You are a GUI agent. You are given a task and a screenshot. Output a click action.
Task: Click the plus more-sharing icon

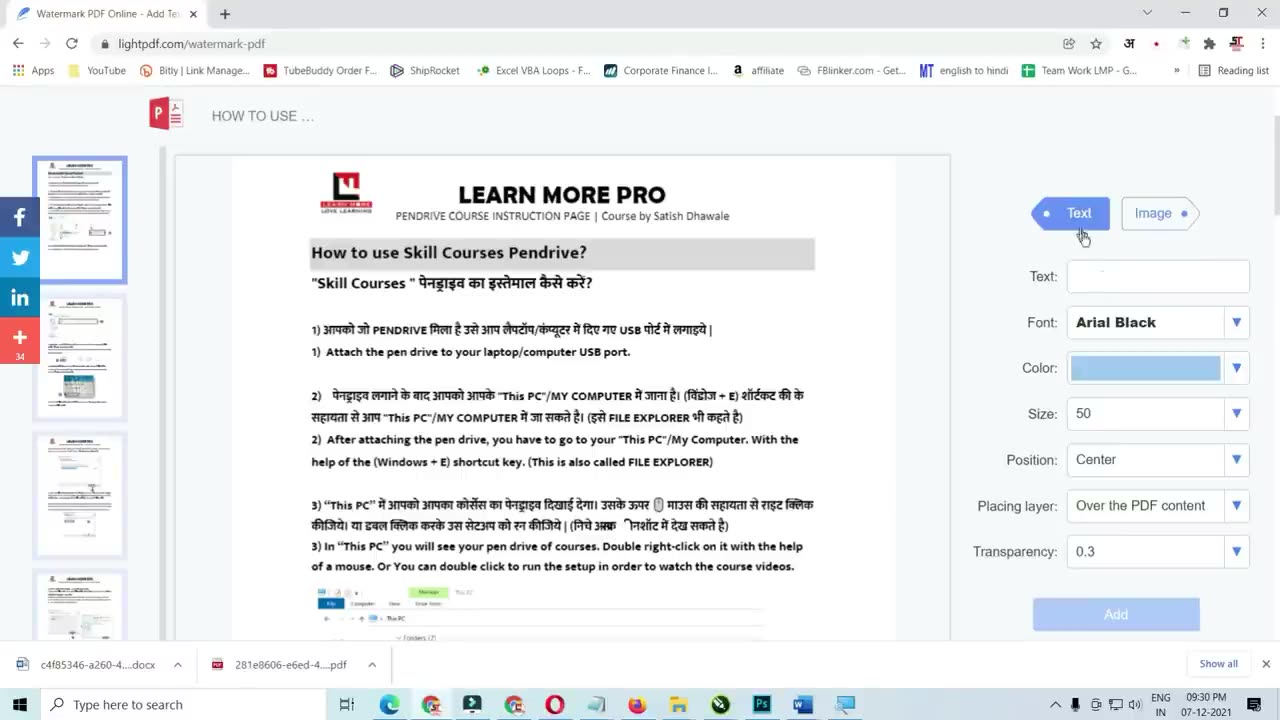pos(20,341)
